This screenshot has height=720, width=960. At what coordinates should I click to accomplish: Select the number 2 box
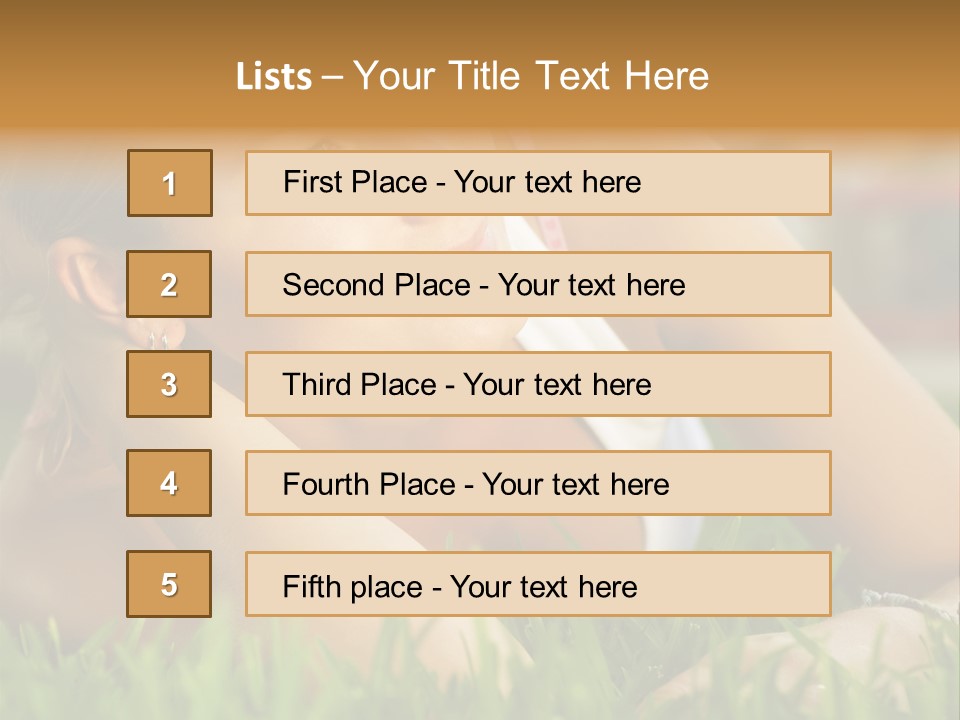(x=169, y=284)
